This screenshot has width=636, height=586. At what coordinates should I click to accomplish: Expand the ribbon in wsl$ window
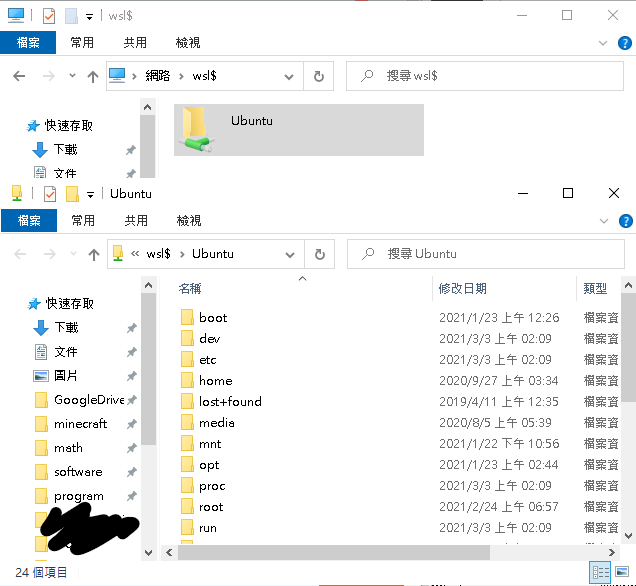[x=603, y=43]
